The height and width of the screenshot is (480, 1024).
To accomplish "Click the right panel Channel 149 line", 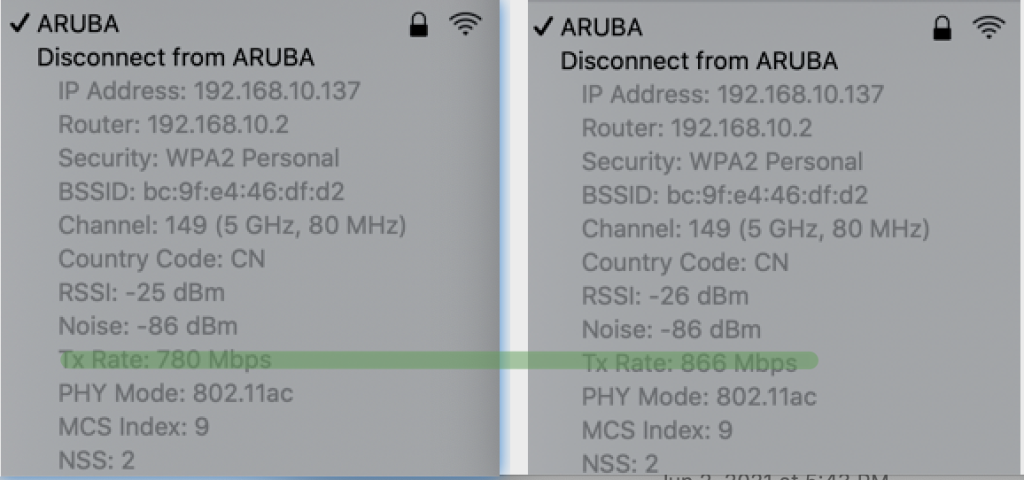I will 756,229.
